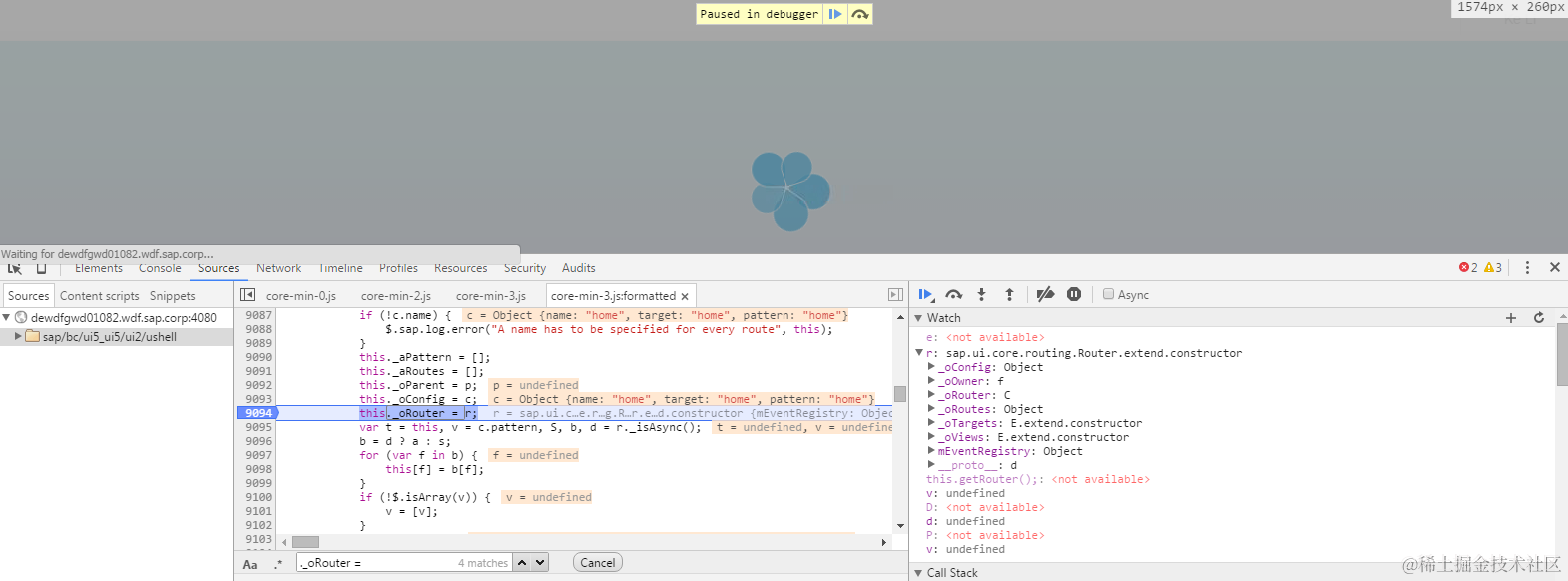Open the core-min-0.js file tab

[301, 296]
